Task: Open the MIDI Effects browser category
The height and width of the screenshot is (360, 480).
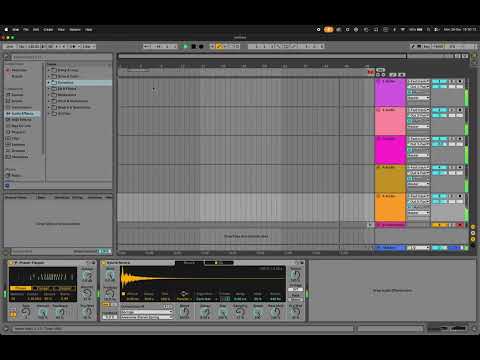Action: pos(21,120)
